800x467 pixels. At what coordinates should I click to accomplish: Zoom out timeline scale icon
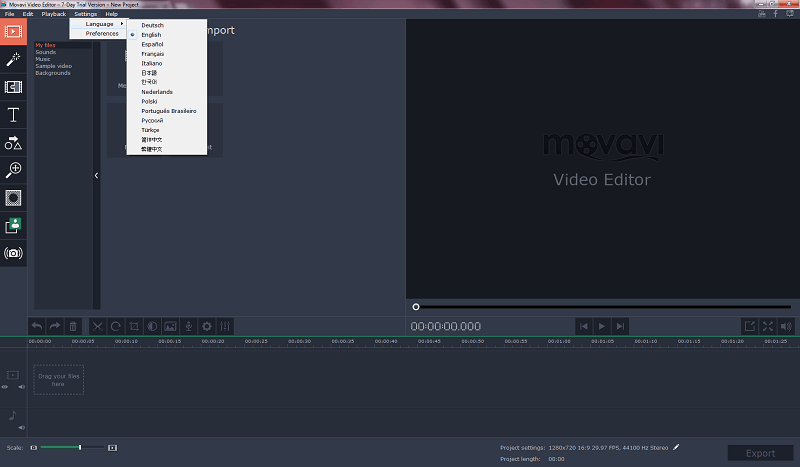pos(34,448)
